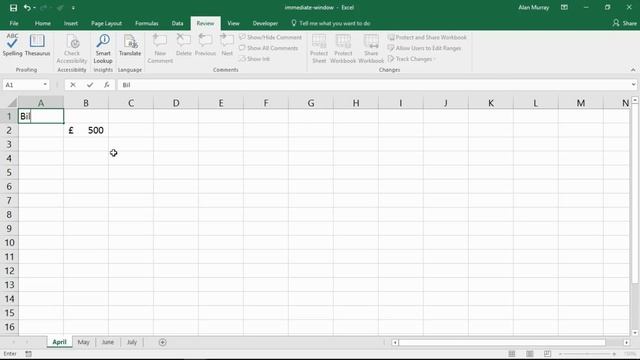The width and height of the screenshot is (640, 360).
Task: Select the April sheet tab
Action: [x=59, y=342]
